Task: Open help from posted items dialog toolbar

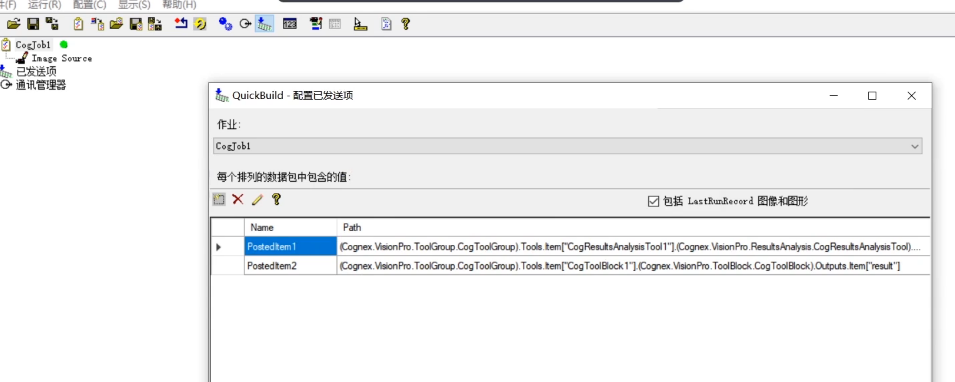Action: [276, 199]
